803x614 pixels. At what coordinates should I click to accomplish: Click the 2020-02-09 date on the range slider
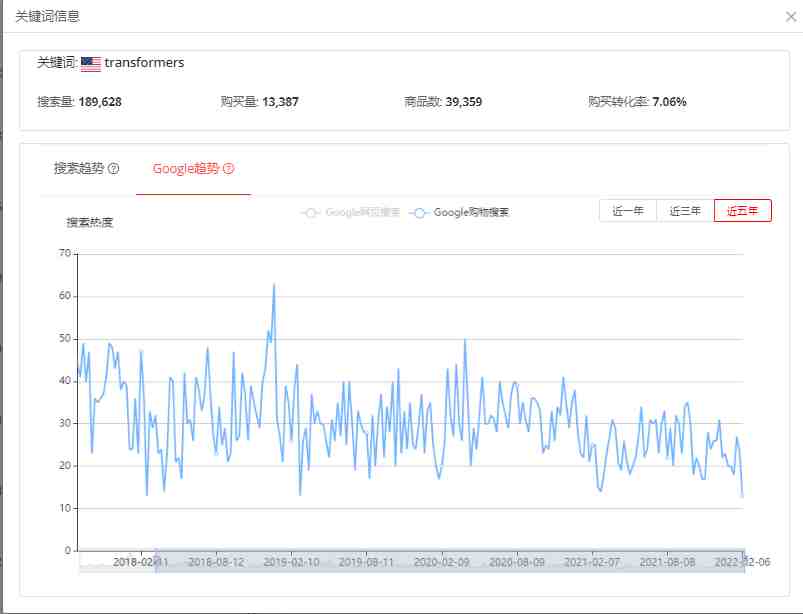point(441,562)
